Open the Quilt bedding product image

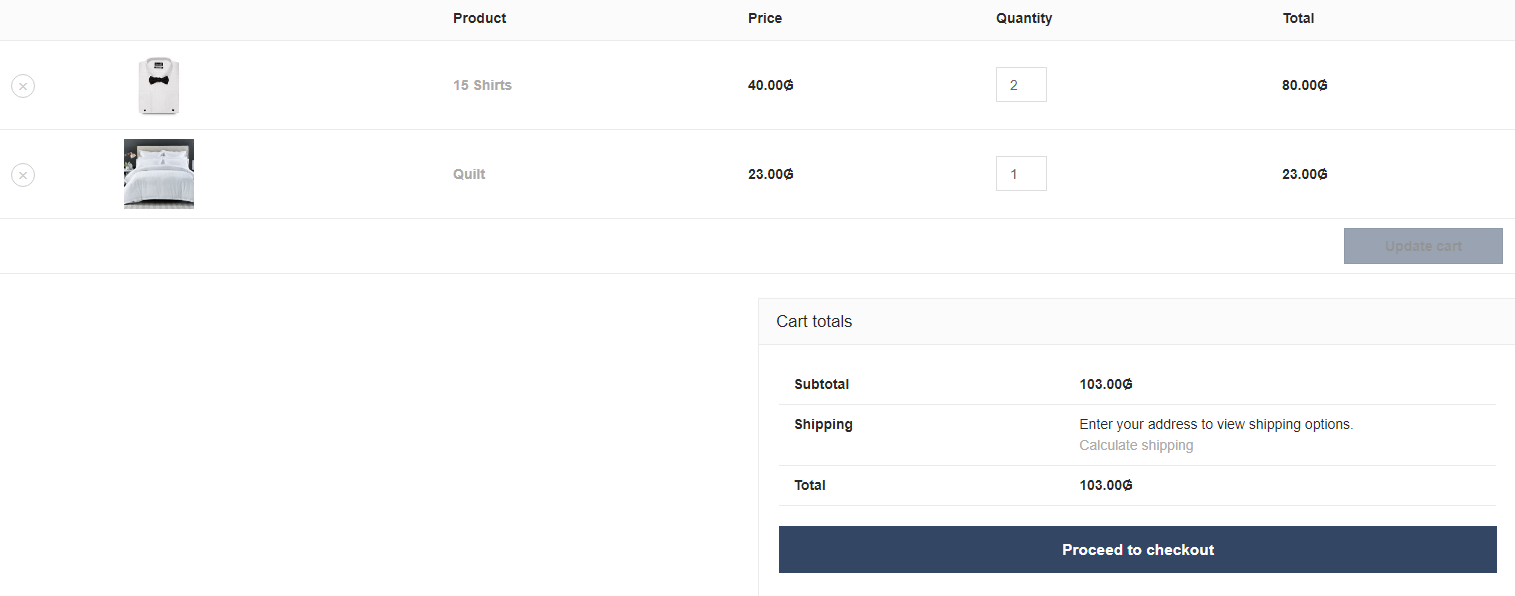(159, 174)
